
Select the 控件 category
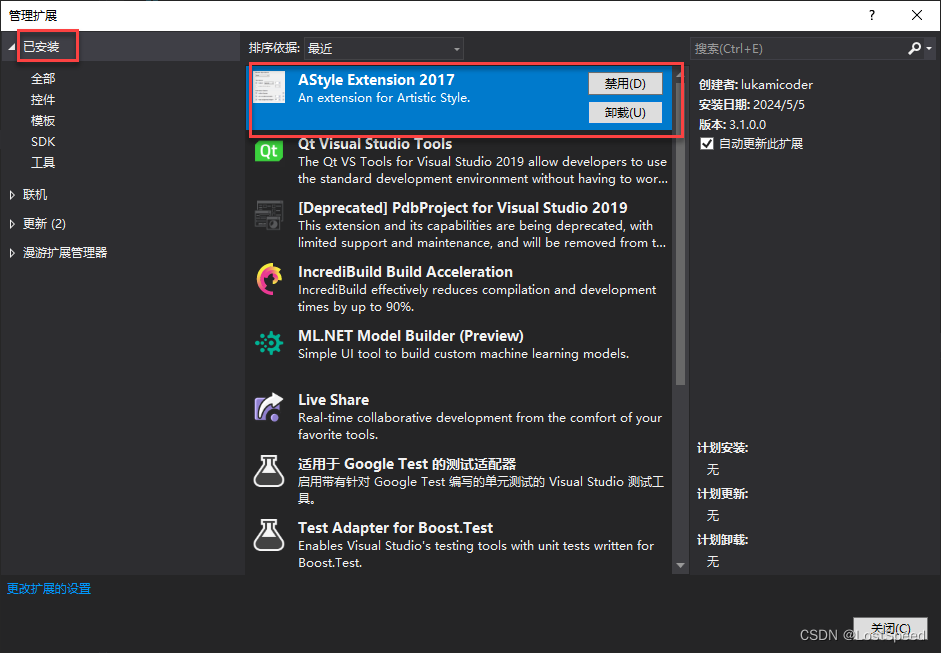pos(43,100)
